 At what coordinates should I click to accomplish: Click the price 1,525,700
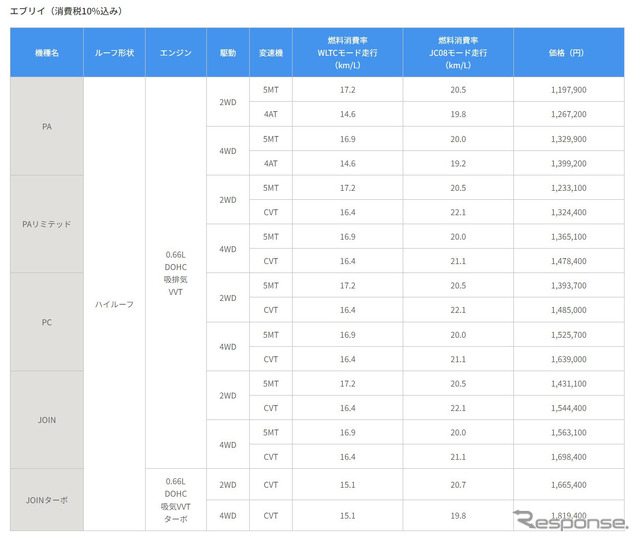tap(569, 335)
